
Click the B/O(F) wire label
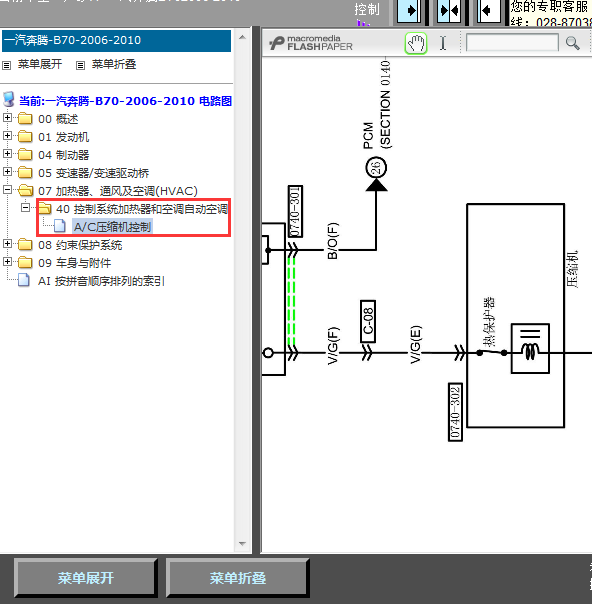pos(332,241)
